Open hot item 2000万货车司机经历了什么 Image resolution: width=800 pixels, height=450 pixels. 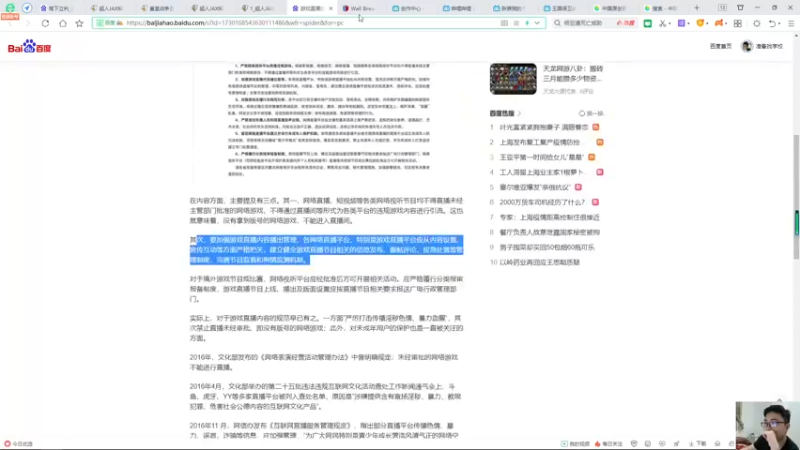pyautogui.click(x=542, y=202)
